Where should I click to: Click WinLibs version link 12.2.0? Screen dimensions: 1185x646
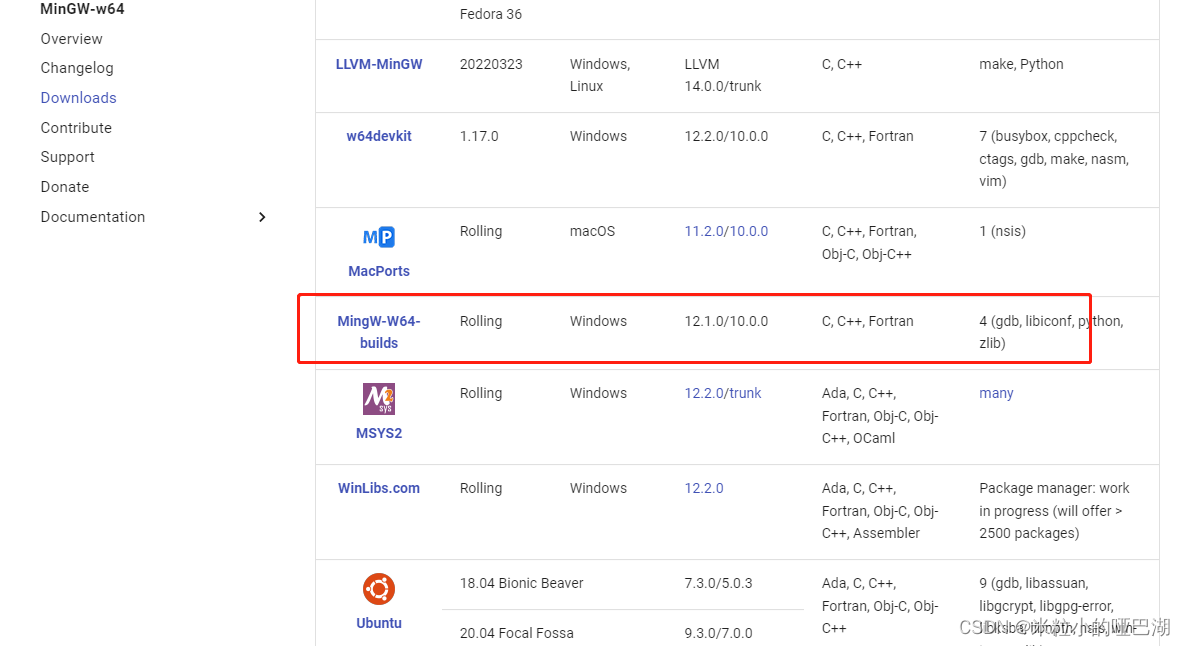(x=704, y=488)
